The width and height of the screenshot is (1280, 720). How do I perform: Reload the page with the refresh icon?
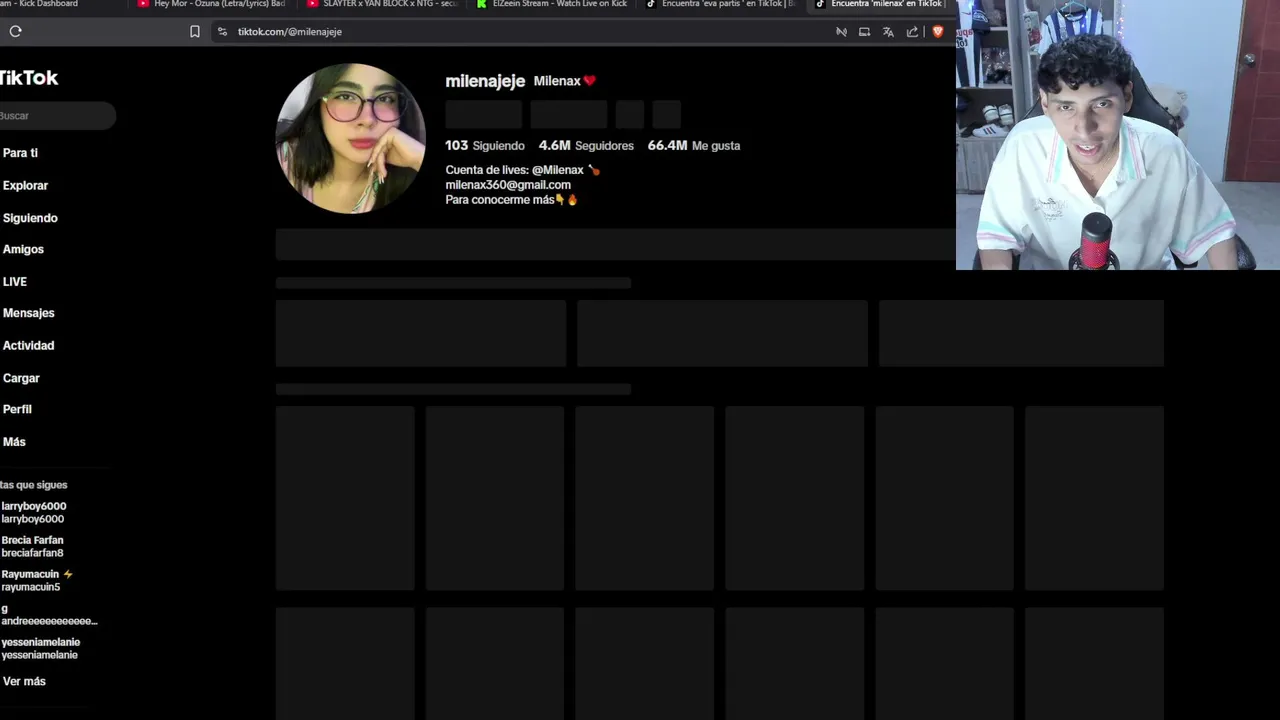point(16,31)
